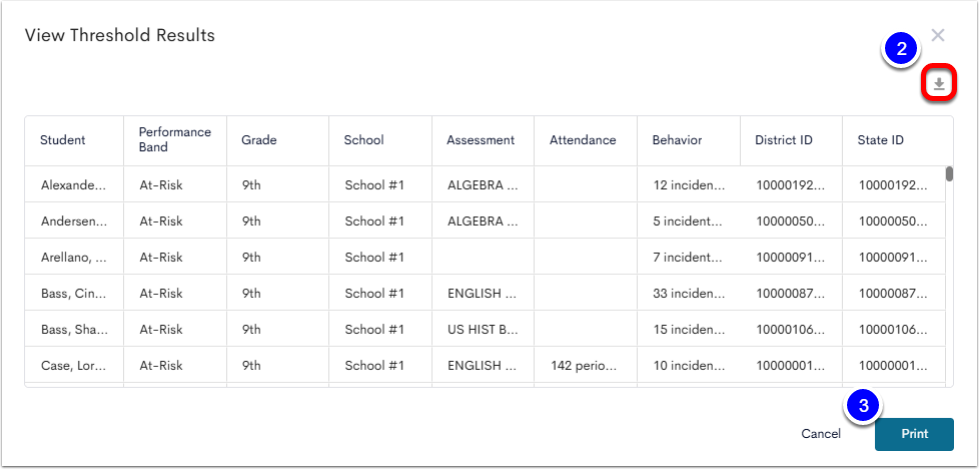Click the 142 perio... attendance cell
The height and width of the screenshot is (469, 979).
(x=584, y=365)
